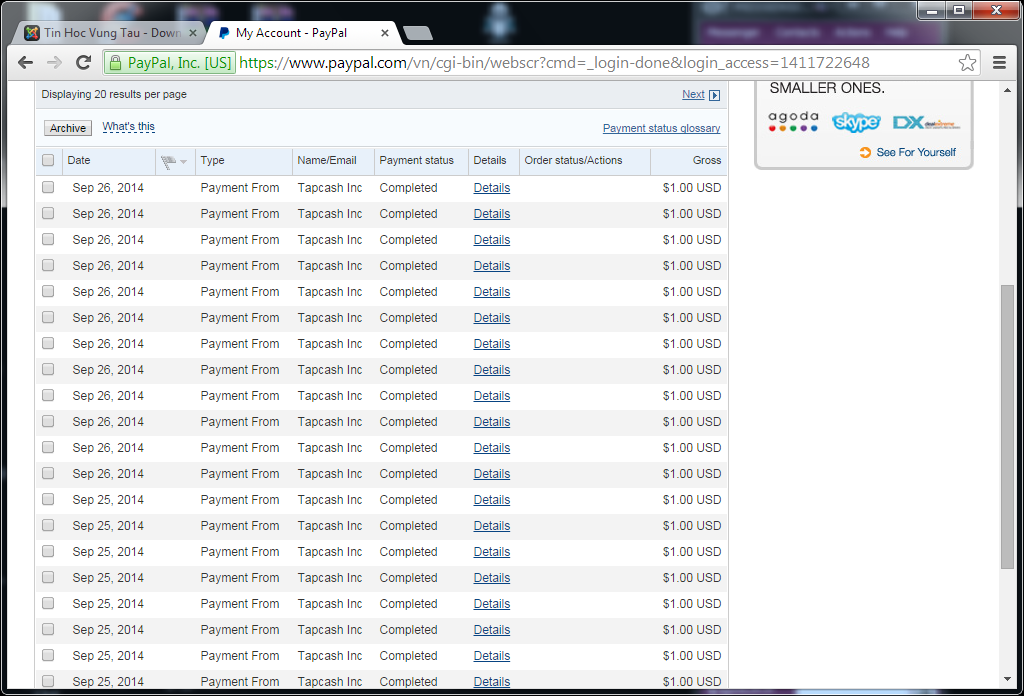
Task: Bookmark this page with the star icon
Action: tap(967, 63)
